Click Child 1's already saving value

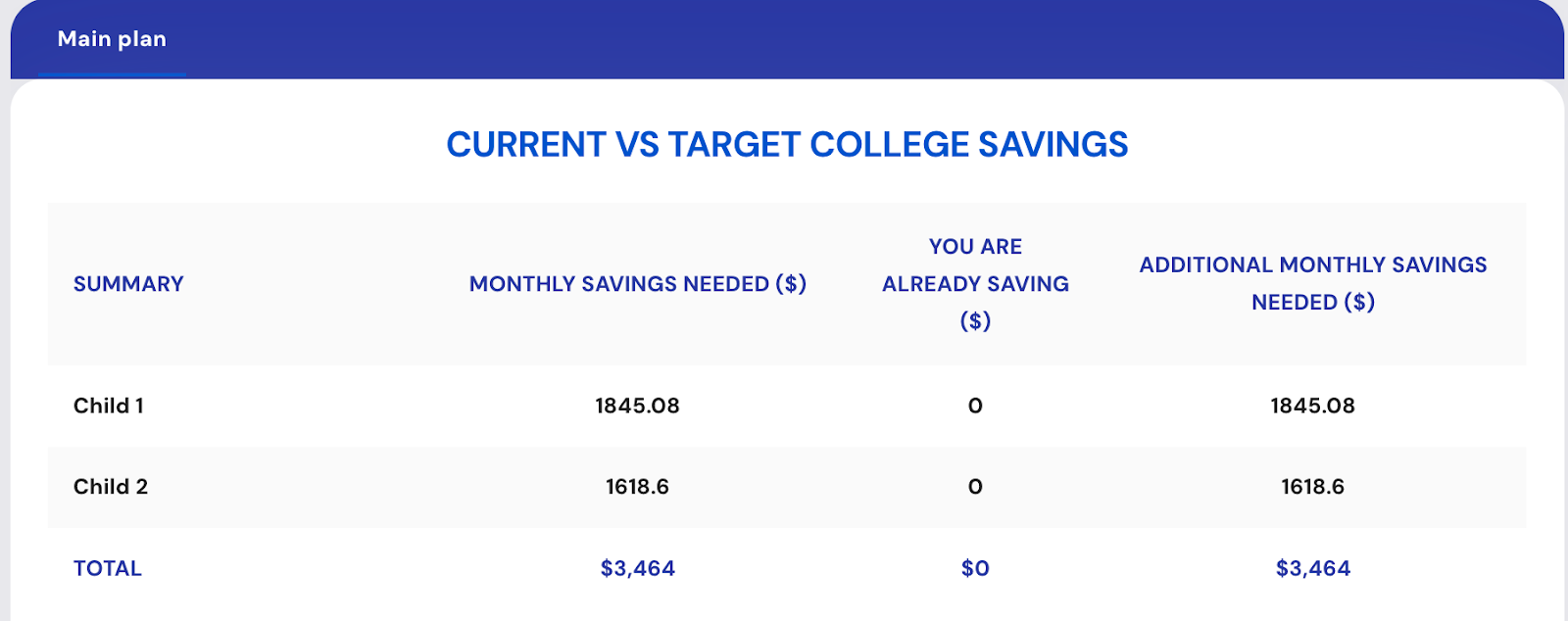pos(975,406)
